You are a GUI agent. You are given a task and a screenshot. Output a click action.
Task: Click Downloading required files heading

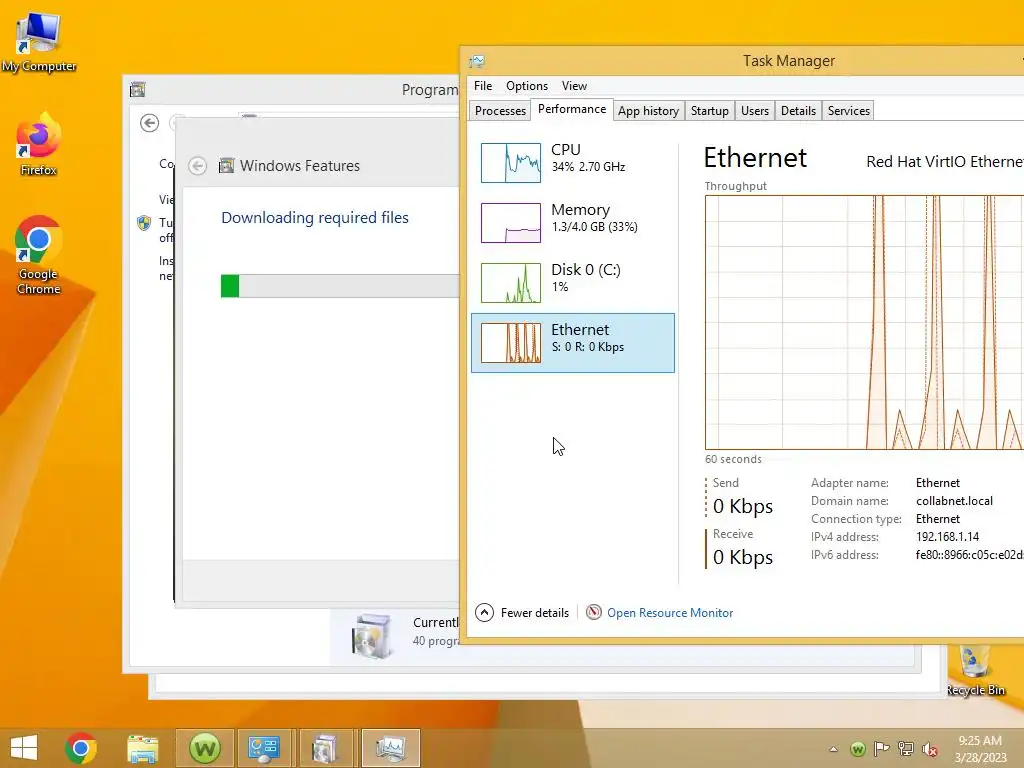pyautogui.click(x=315, y=217)
